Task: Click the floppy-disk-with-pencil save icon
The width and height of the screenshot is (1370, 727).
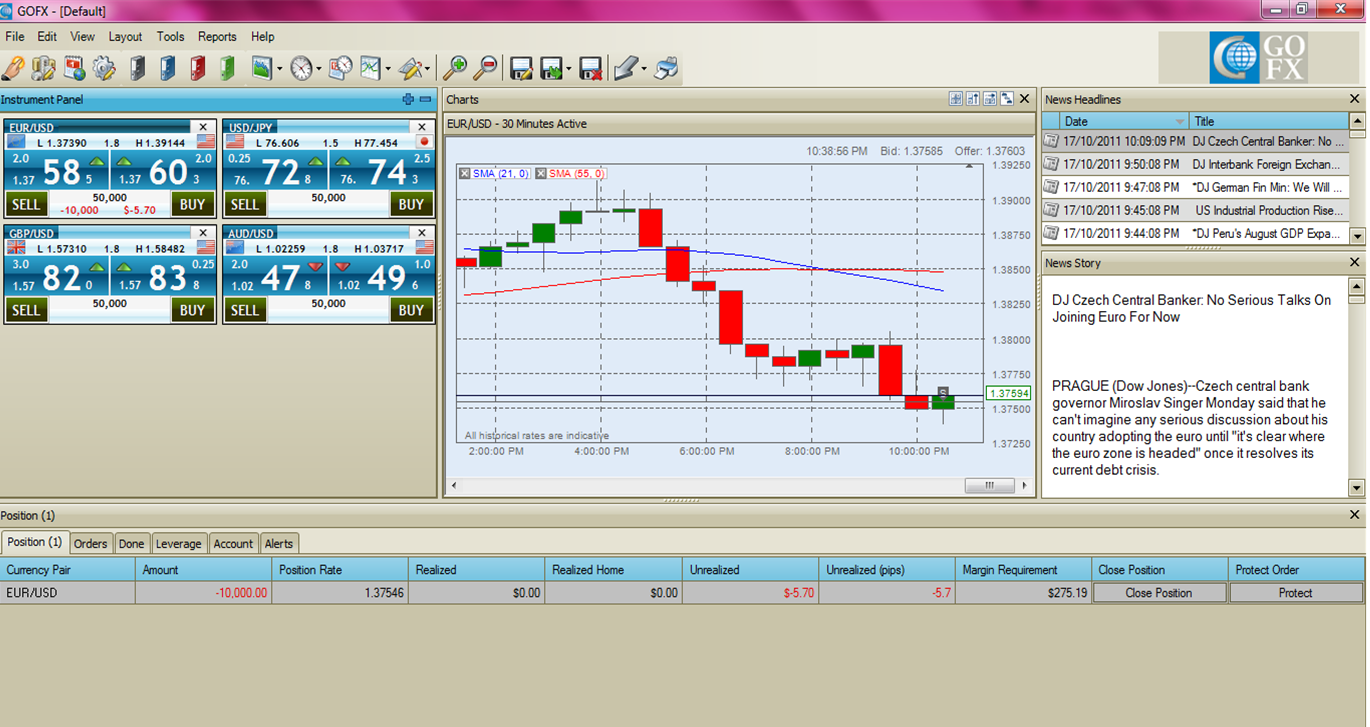Action: [x=521, y=68]
